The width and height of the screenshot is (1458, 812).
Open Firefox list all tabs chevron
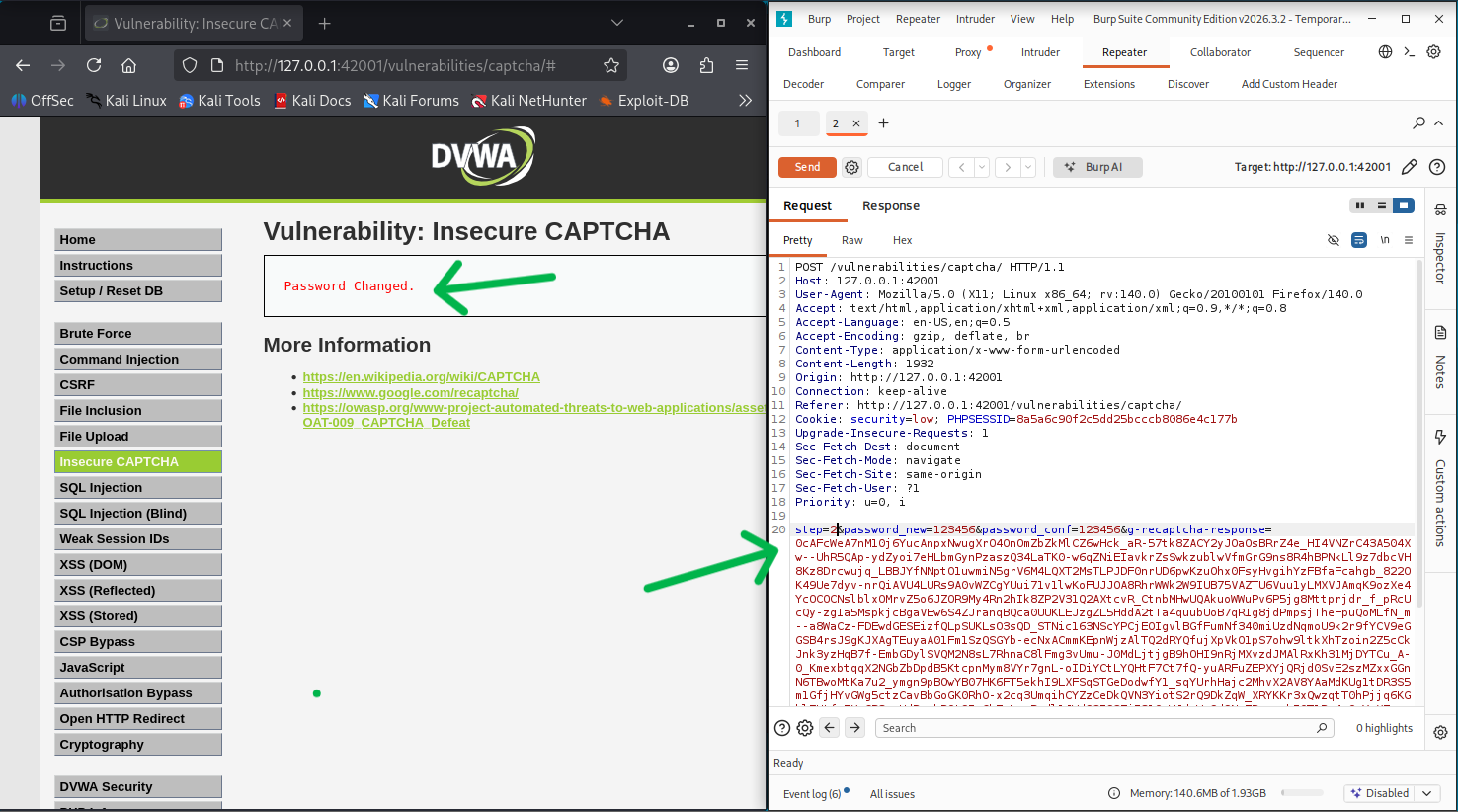pyautogui.click(x=616, y=23)
